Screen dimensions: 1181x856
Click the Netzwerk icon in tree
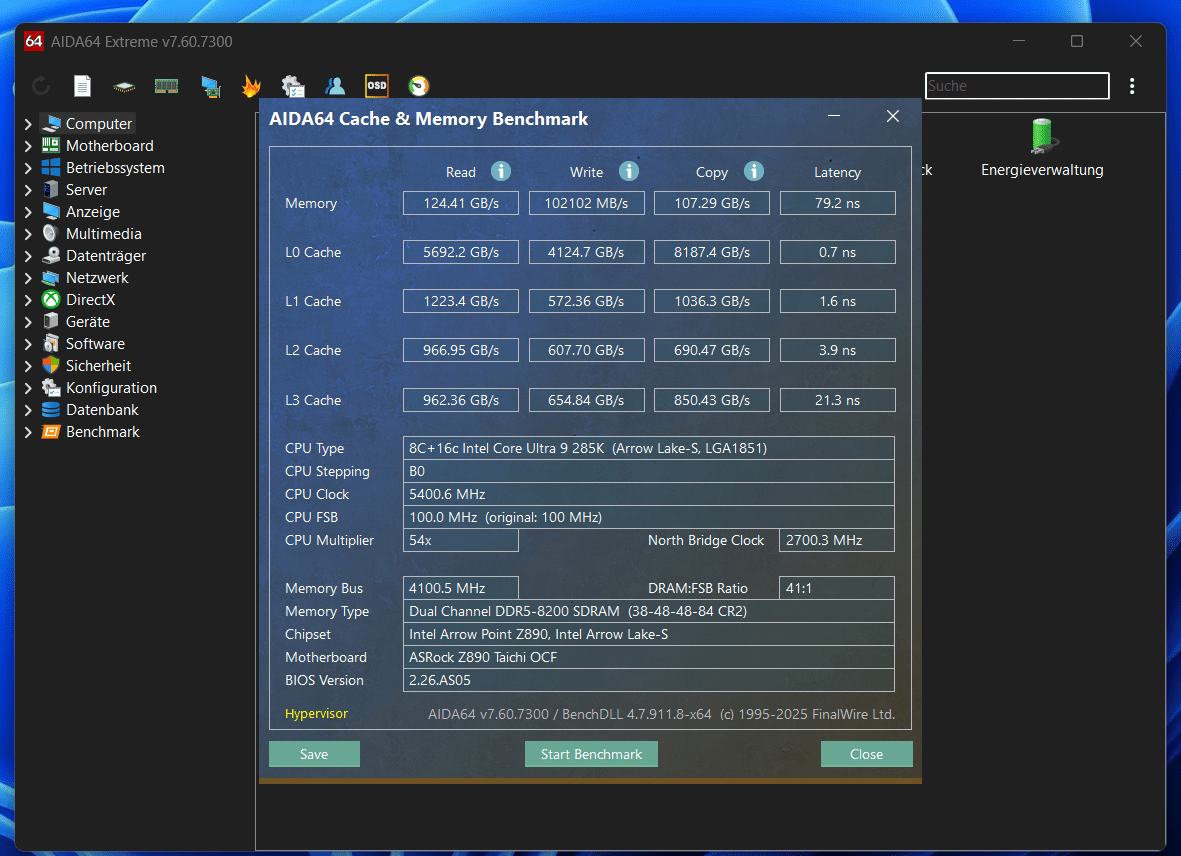pos(50,278)
